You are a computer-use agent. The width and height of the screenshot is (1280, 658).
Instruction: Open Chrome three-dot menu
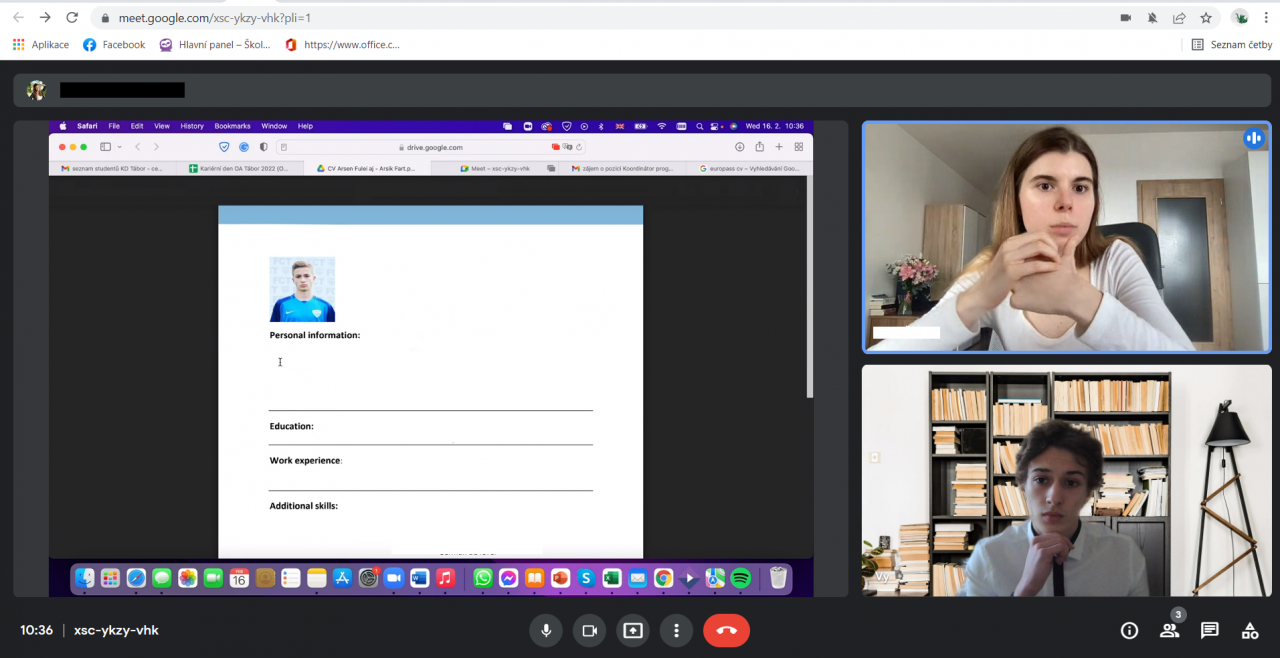tap(1266, 18)
